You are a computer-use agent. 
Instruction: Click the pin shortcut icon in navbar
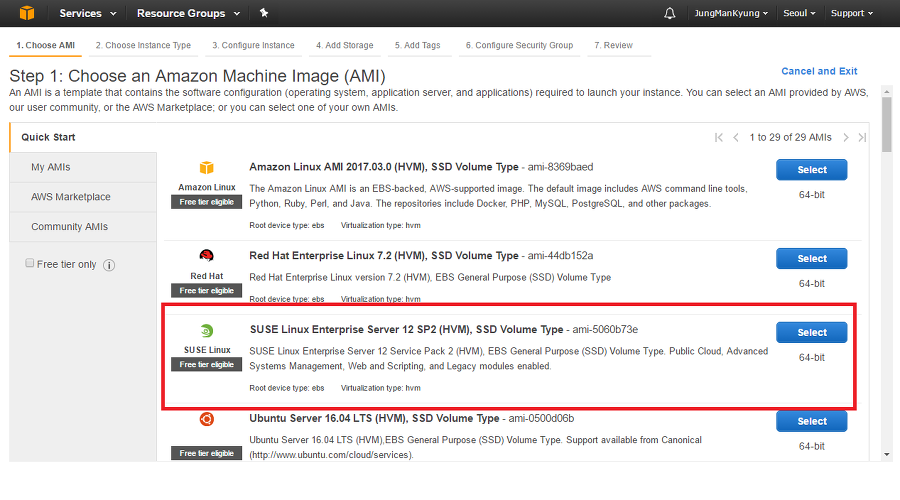click(263, 14)
